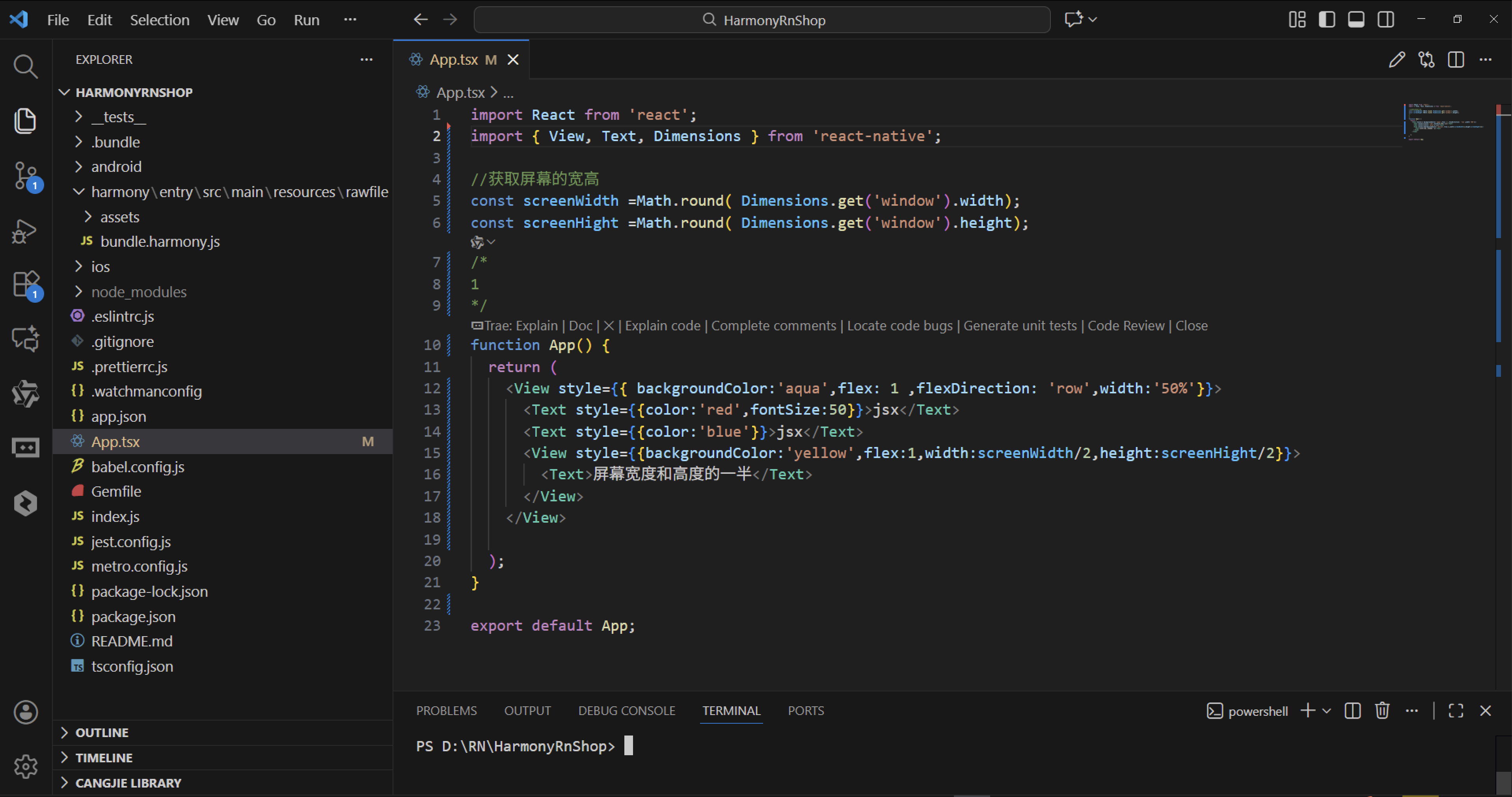This screenshot has height=797, width=1512.
Task: Click the new terminal plus button
Action: pos(1308,711)
